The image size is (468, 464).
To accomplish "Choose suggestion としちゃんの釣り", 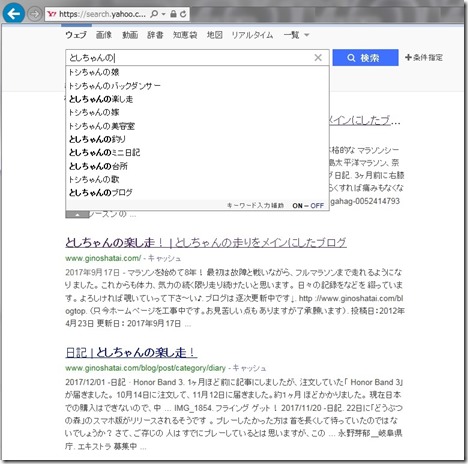I will [x=197, y=139].
